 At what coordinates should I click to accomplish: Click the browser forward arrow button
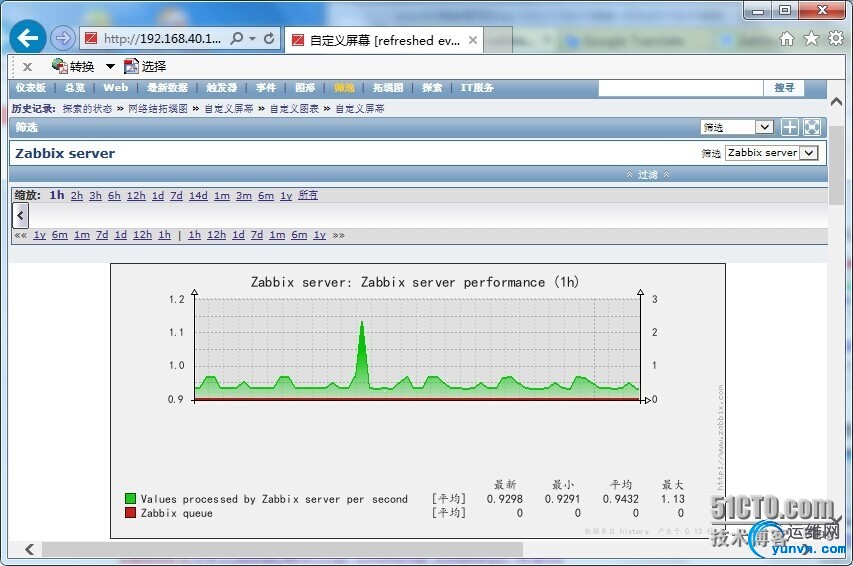point(63,38)
